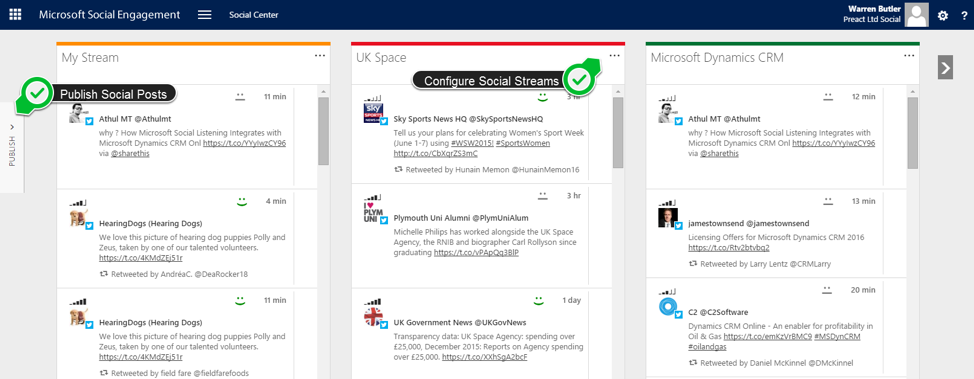Click the Plymouth Uni Alumni logo avatar
This screenshot has width=974, height=379.
pyautogui.click(x=373, y=212)
